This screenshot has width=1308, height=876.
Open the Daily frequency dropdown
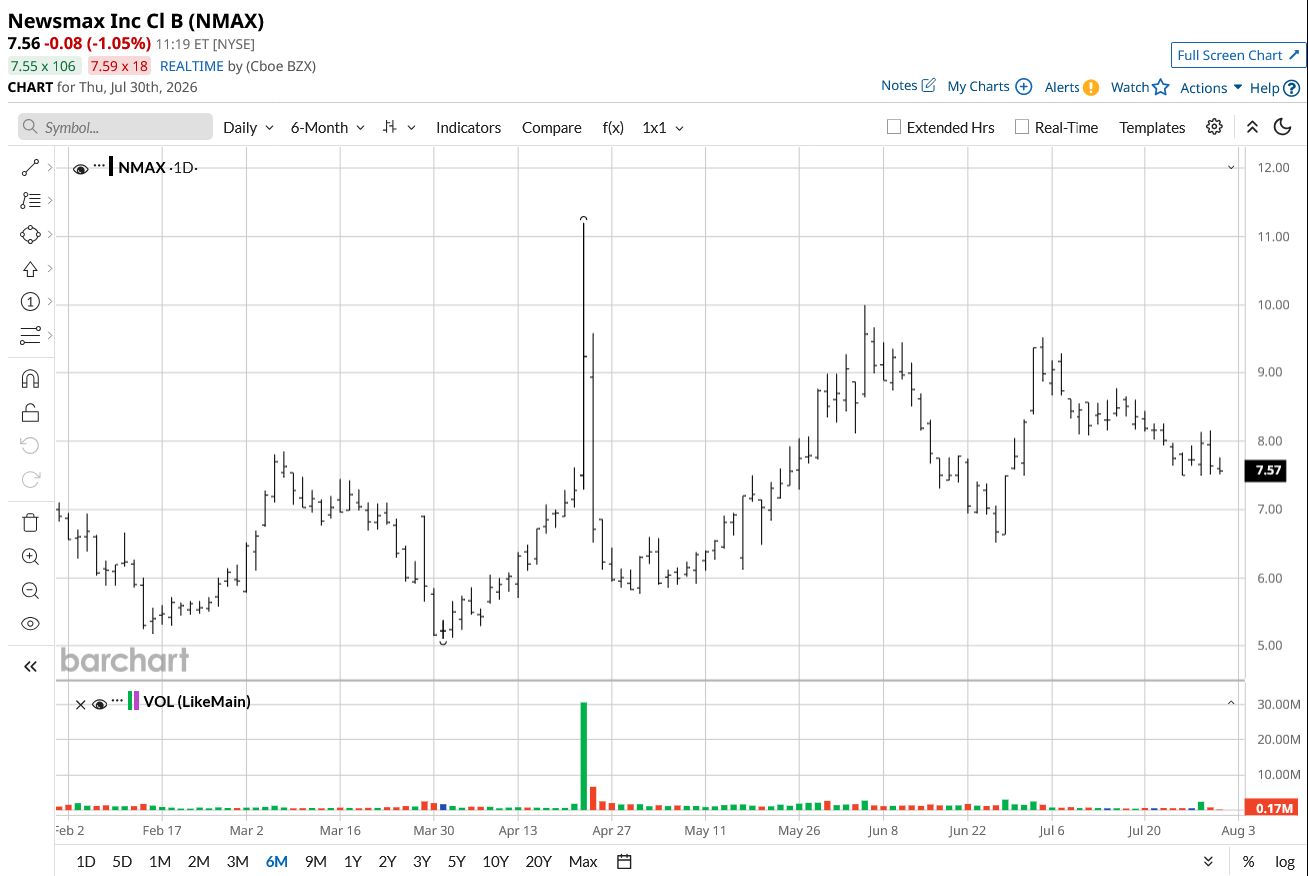click(x=248, y=127)
